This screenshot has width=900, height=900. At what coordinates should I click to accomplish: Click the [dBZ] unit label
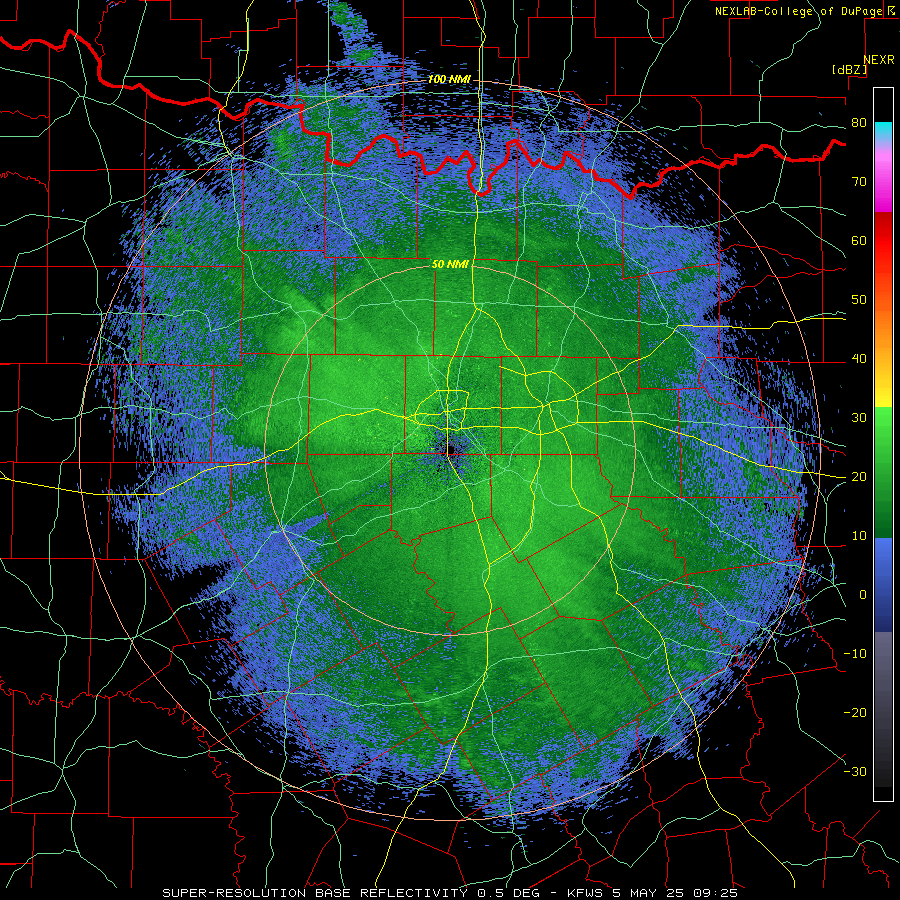point(849,69)
